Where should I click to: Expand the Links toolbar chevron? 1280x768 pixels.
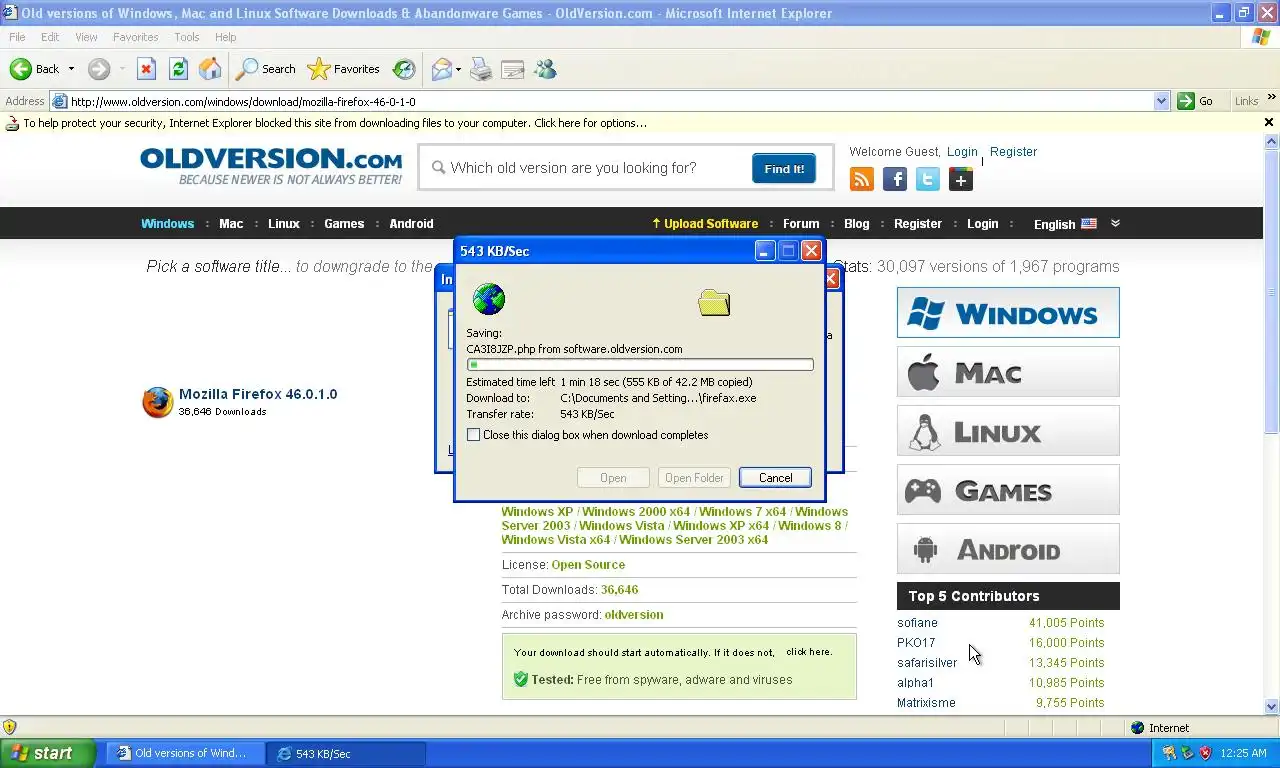coord(1272,98)
